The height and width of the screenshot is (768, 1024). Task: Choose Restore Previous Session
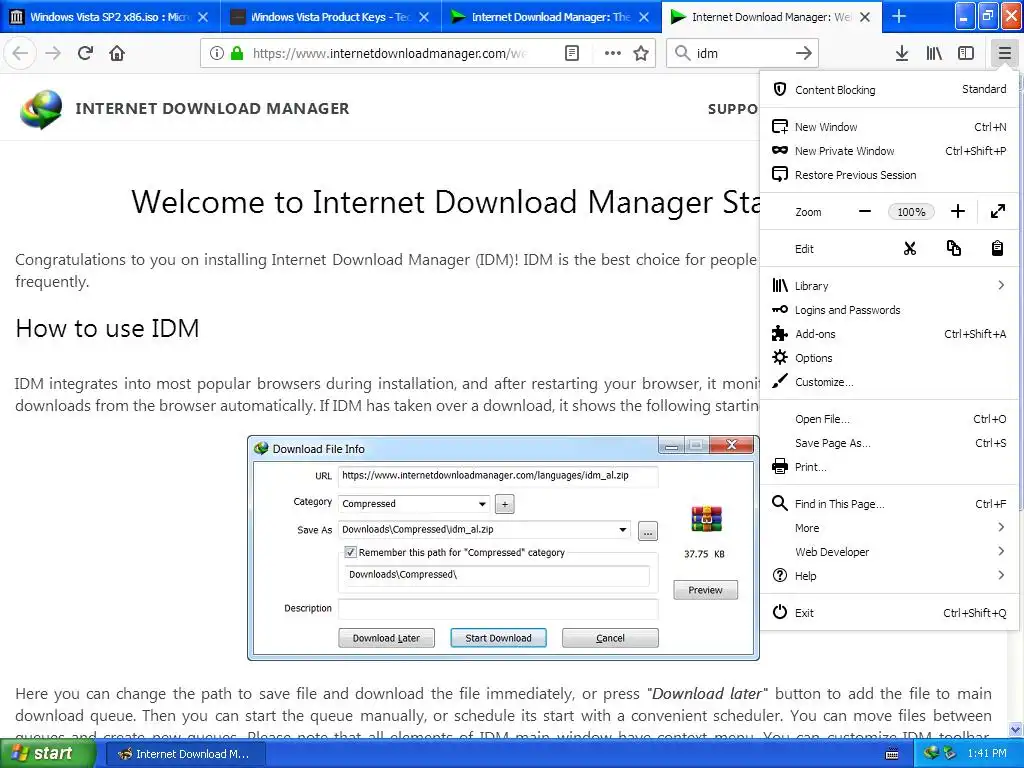(x=889, y=175)
